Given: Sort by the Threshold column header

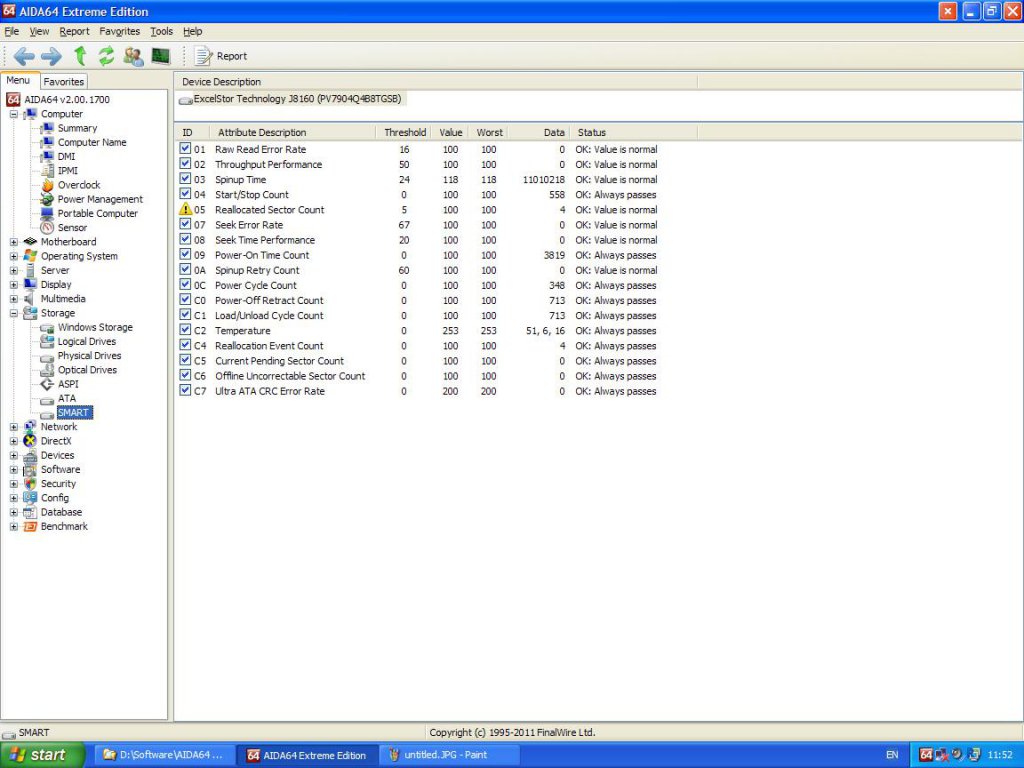Looking at the screenshot, I should click(403, 132).
